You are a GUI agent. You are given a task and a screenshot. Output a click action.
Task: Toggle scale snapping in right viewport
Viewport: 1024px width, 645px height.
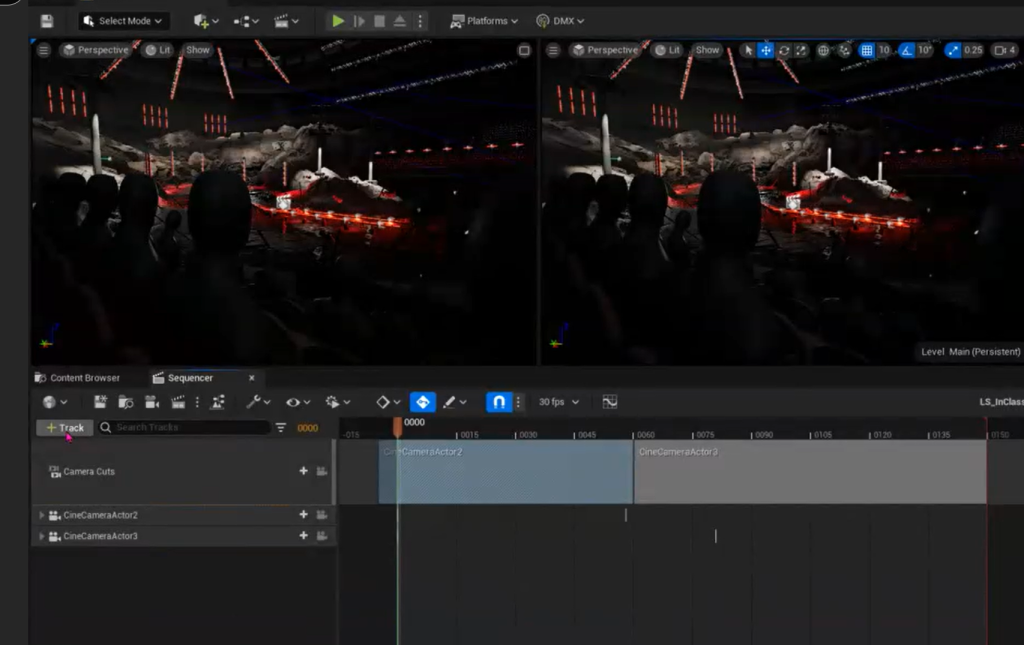(x=953, y=50)
